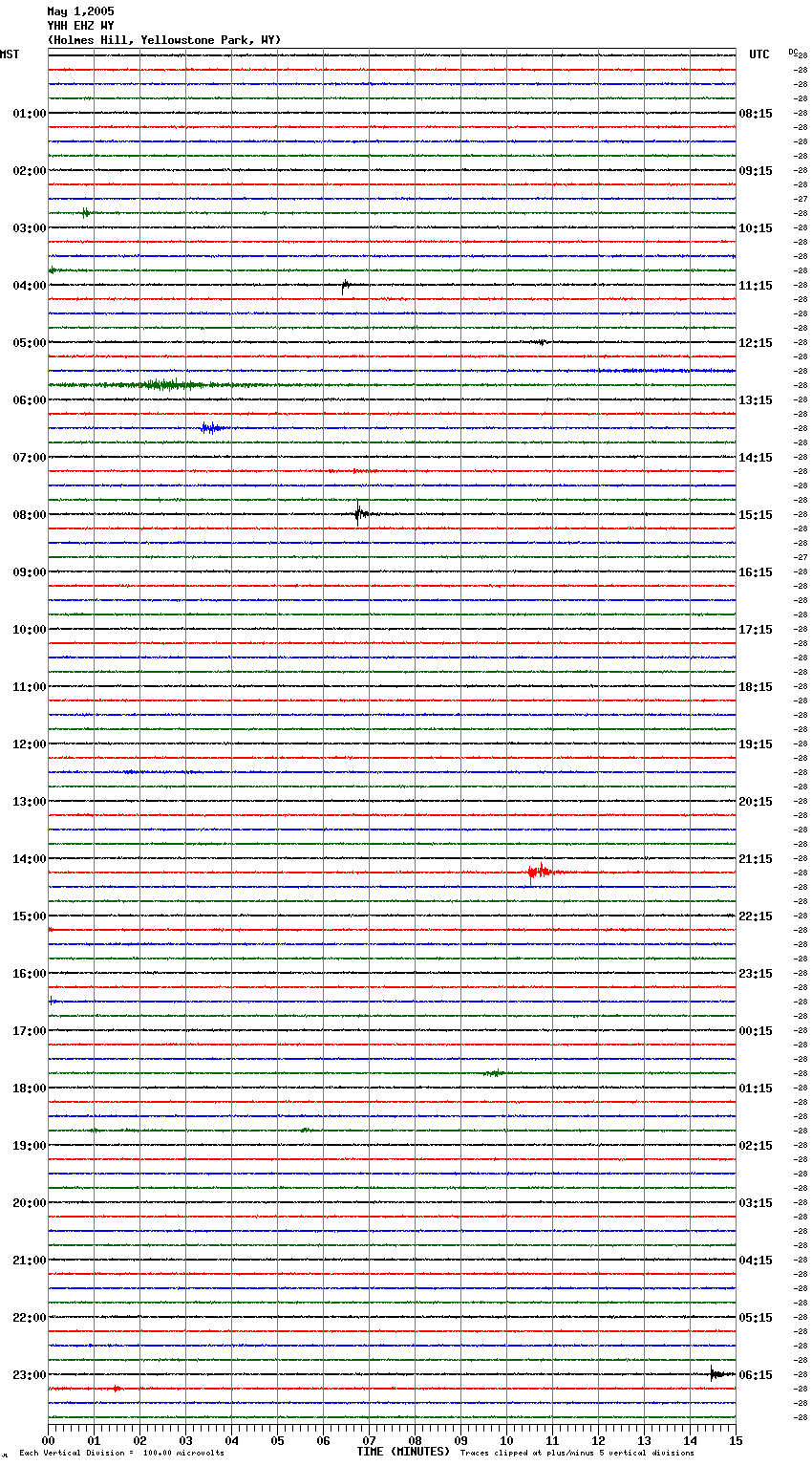The width and height of the screenshot is (812, 1466).
Task: Click the minute "07" axis tick label
Action: click(369, 1440)
